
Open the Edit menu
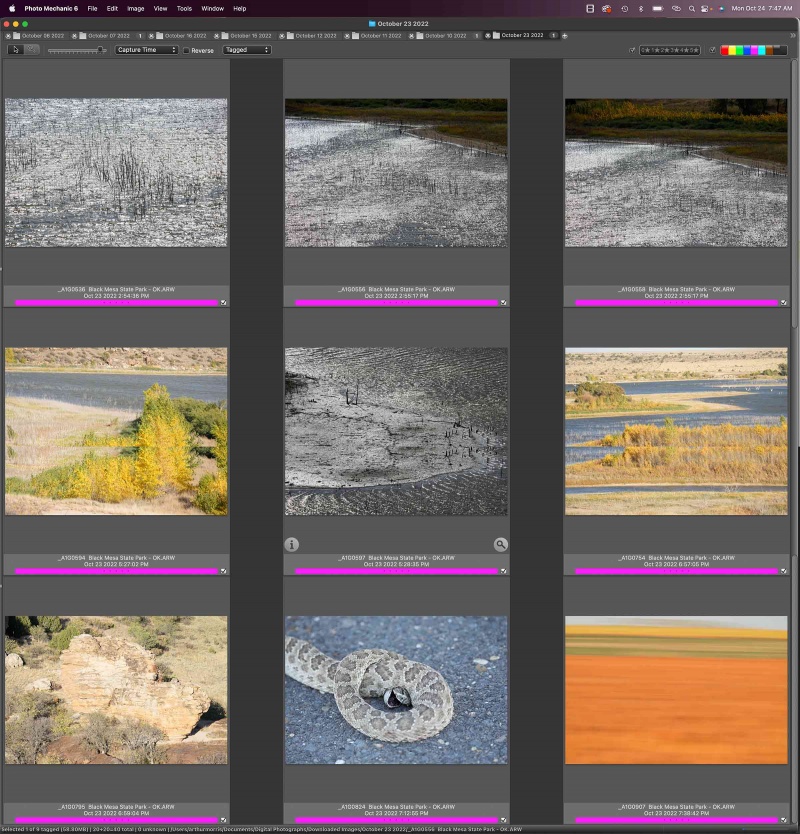pyautogui.click(x=112, y=9)
